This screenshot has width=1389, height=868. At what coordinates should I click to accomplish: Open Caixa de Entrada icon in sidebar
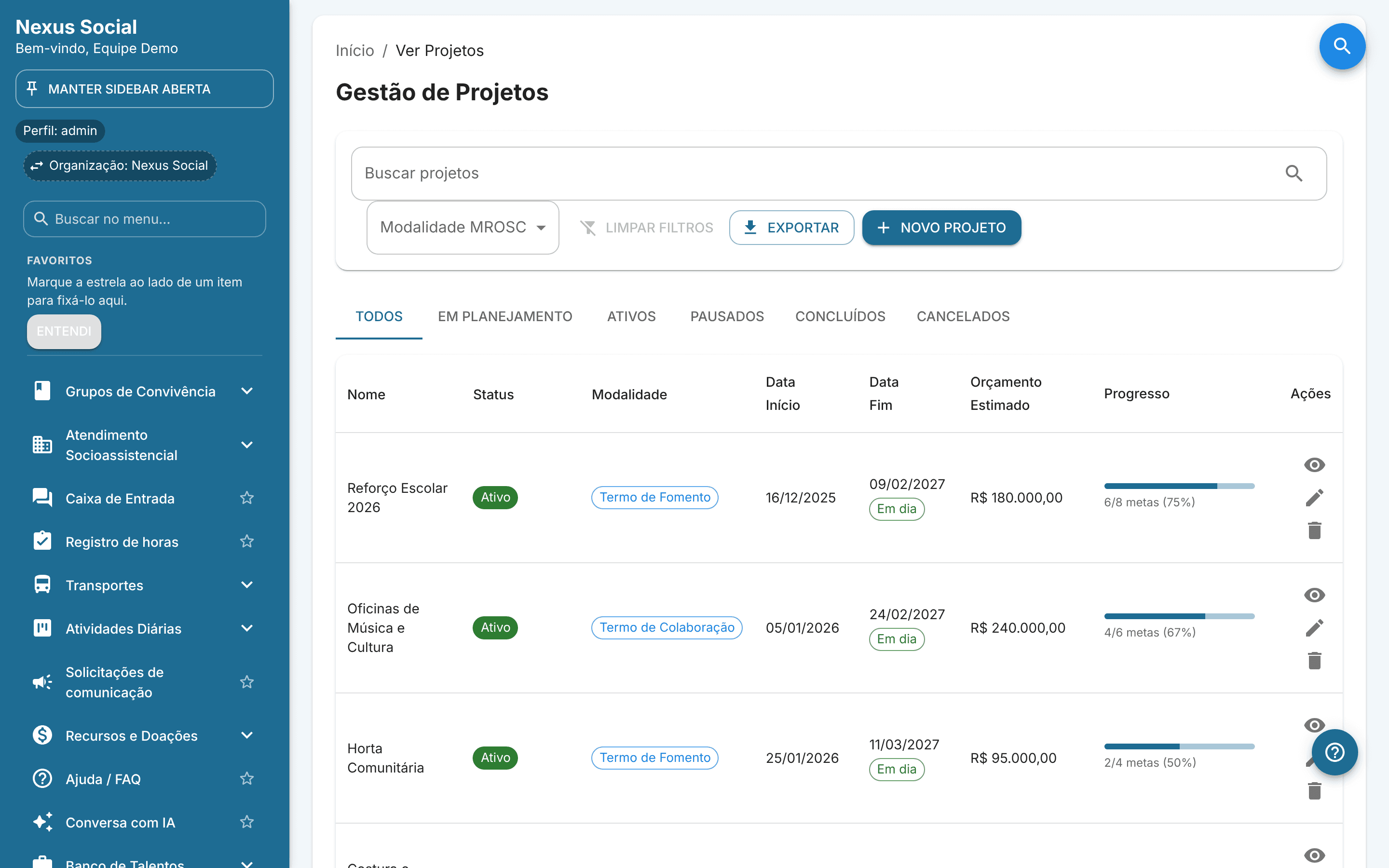point(42,498)
